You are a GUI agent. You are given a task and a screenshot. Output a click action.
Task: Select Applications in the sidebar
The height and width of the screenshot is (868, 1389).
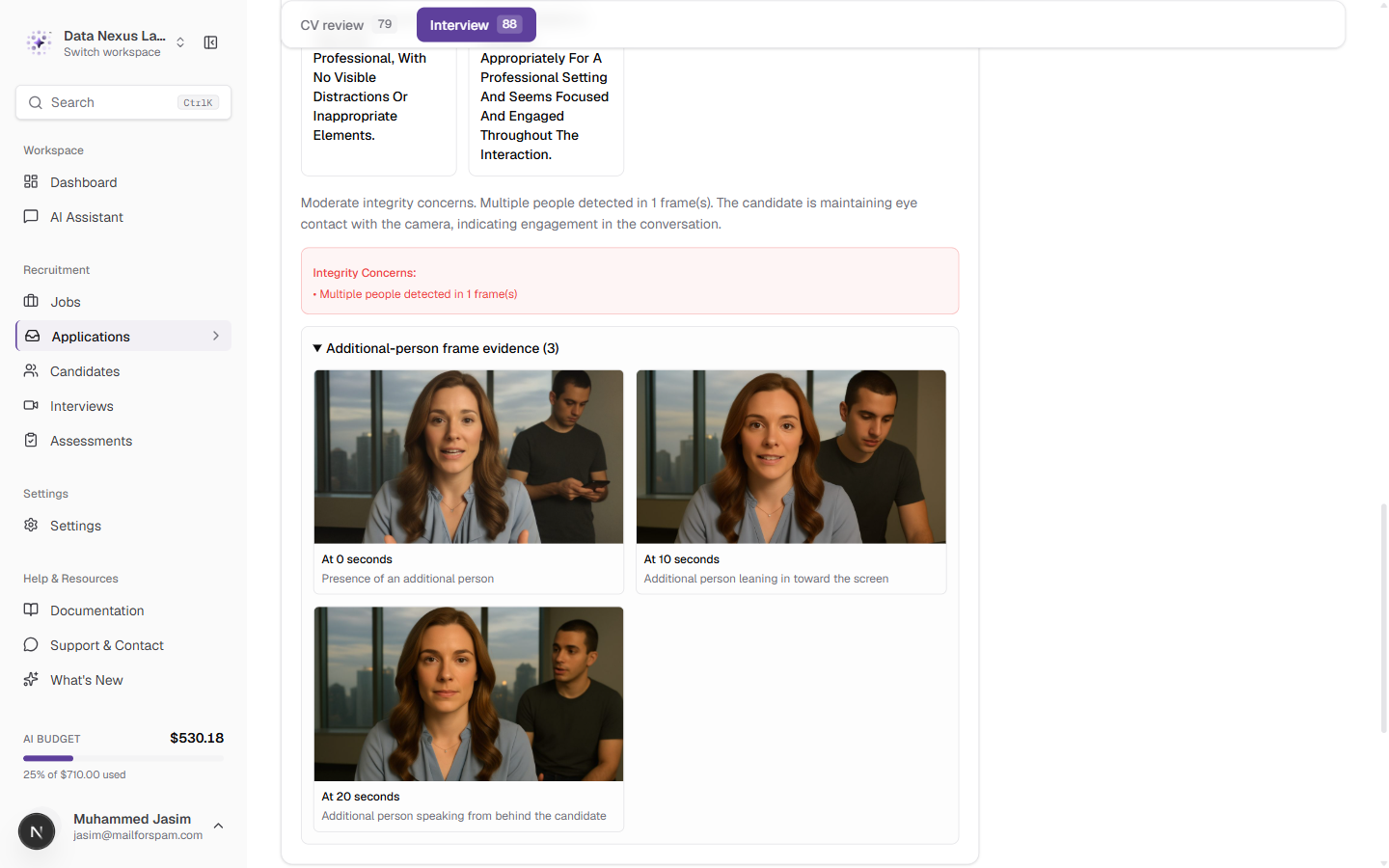(123, 337)
